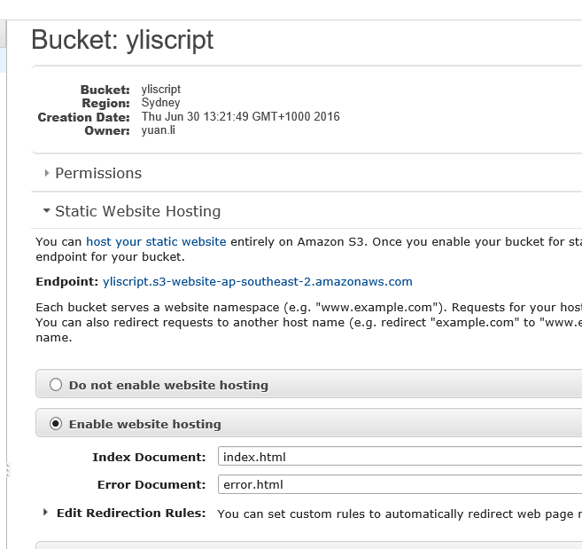Select Do not enable website hosting radio
Screen dimensions: 582x549
coord(56,385)
